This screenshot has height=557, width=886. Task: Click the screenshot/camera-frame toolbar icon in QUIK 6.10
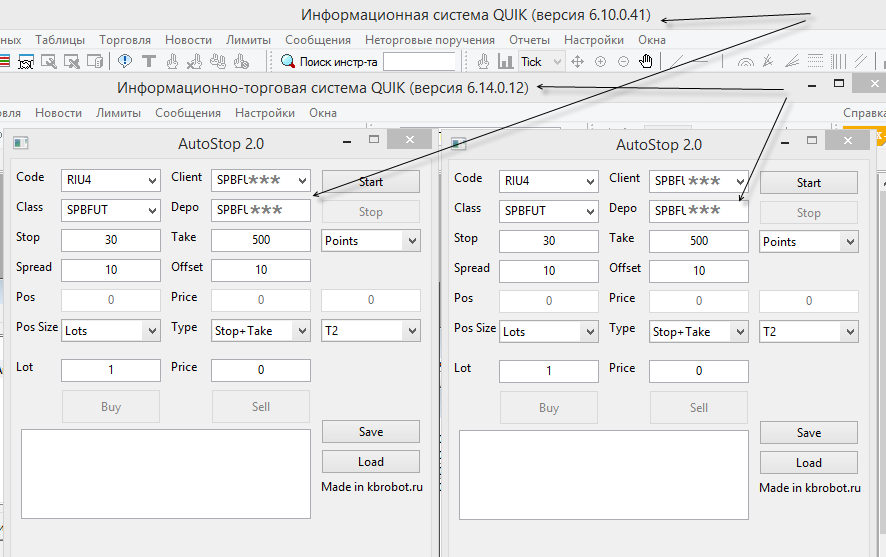click(x=26, y=62)
